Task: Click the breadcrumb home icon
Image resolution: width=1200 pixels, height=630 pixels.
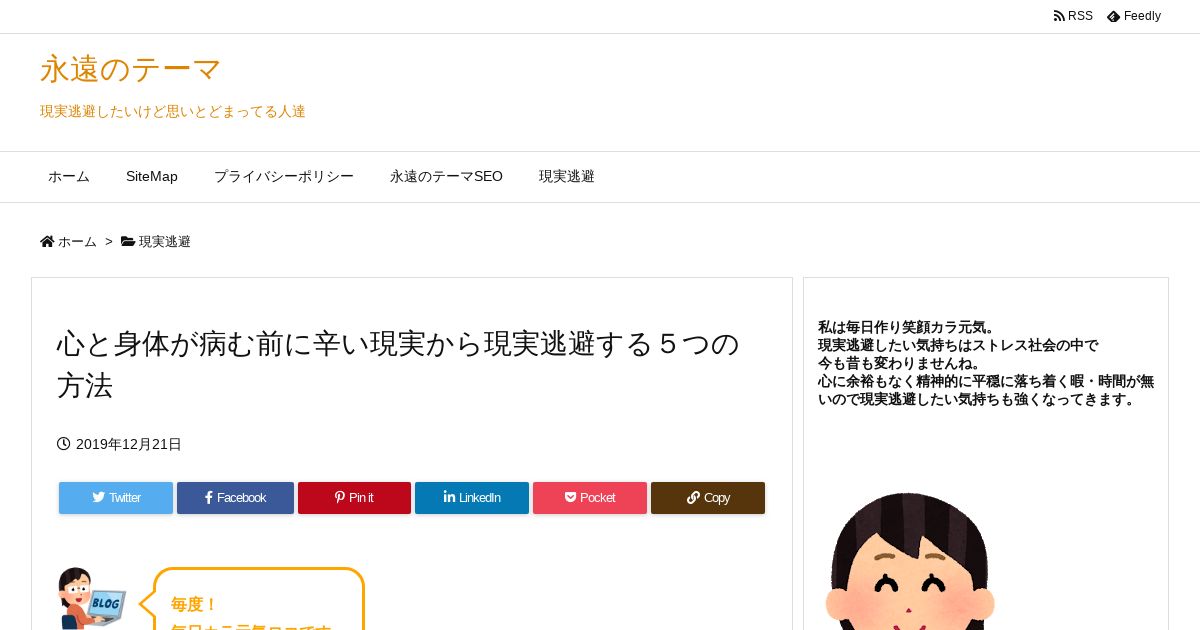Action: [47, 241]
